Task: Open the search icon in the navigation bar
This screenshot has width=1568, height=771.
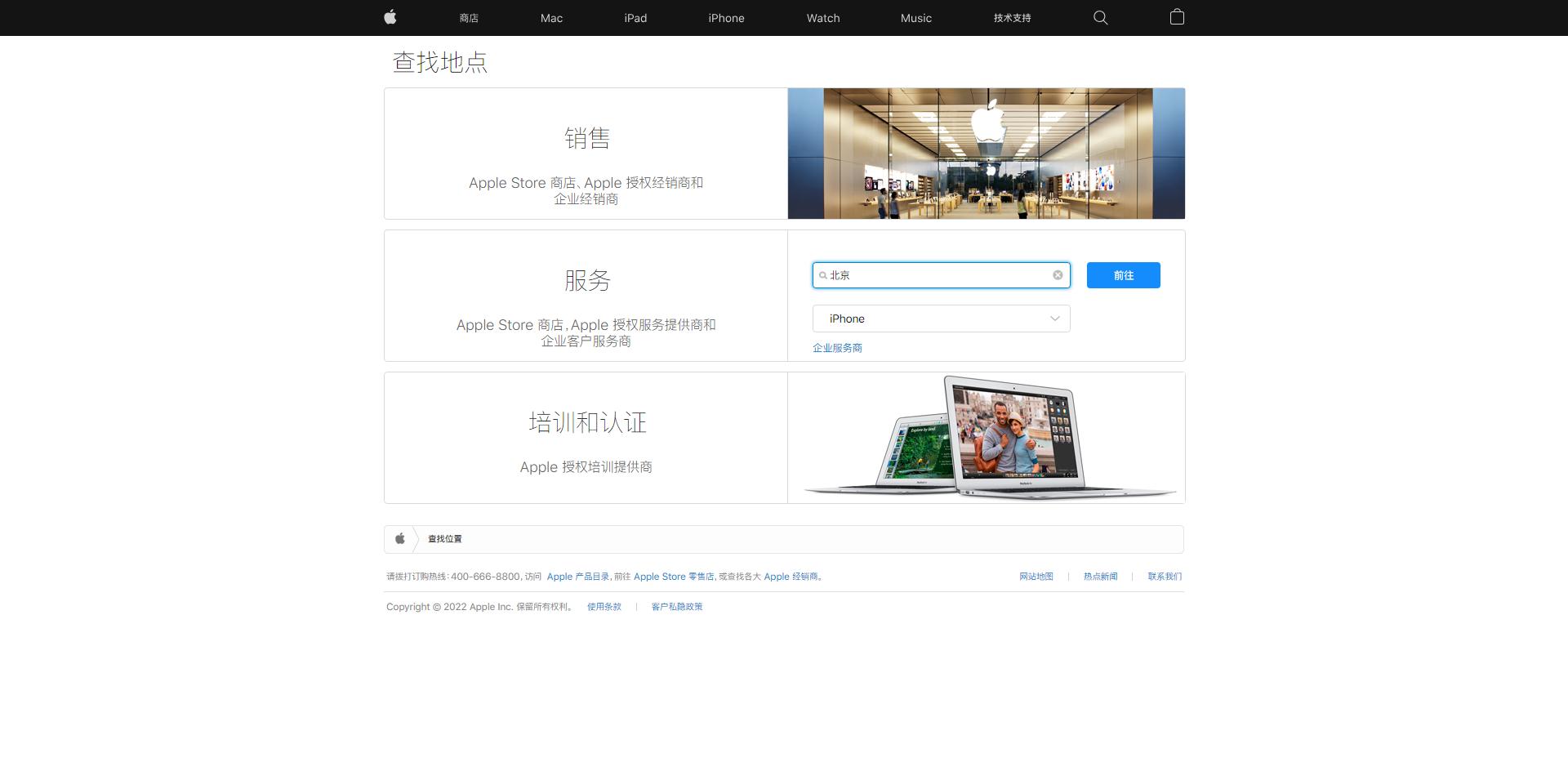Action: (1100, 18)
